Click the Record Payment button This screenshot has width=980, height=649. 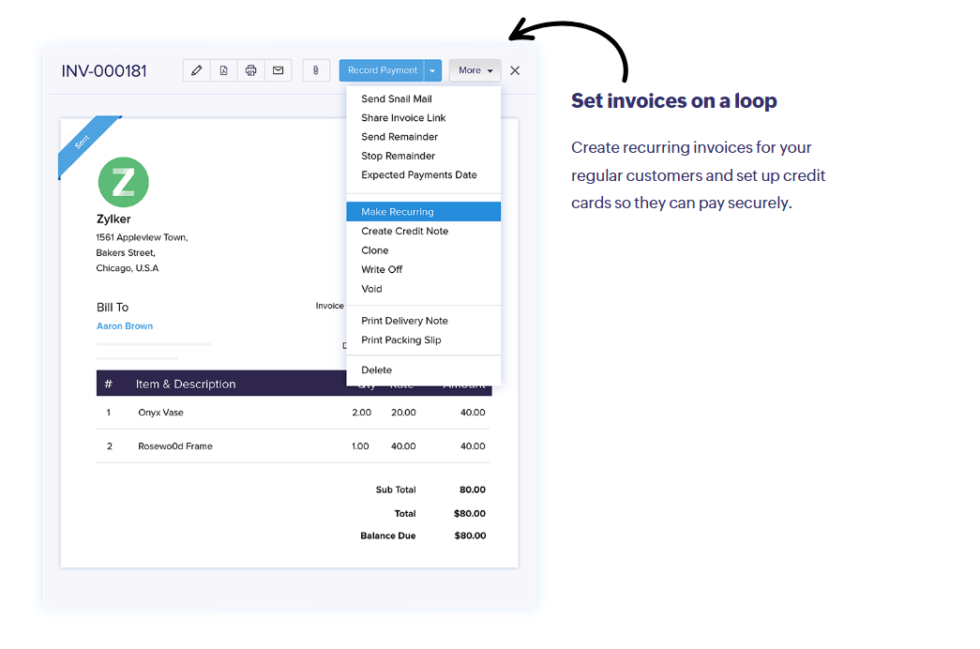coord(382,70)
